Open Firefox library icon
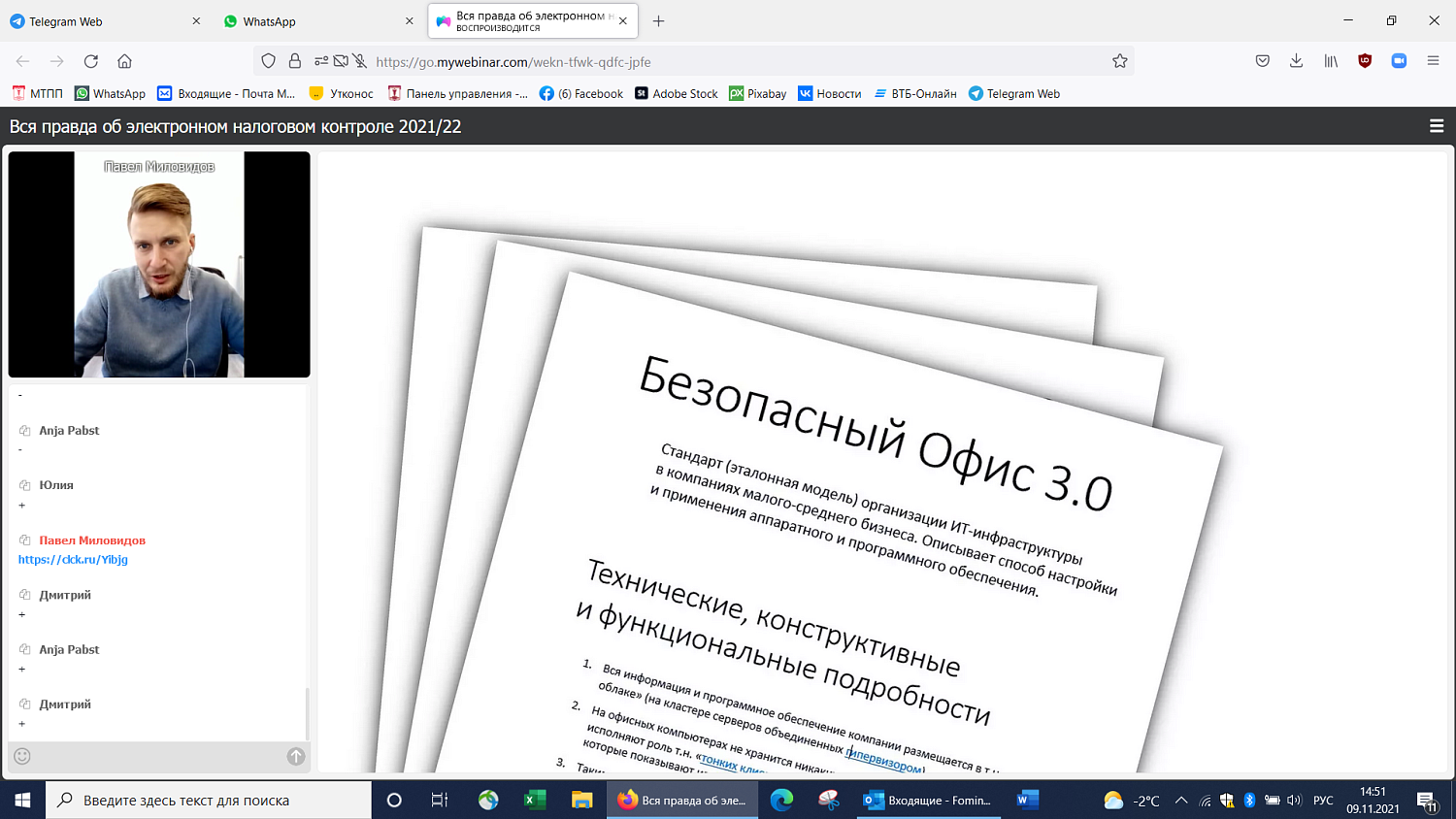Viewport: 1456px width, 819px height. click(x=1331, y=61)
